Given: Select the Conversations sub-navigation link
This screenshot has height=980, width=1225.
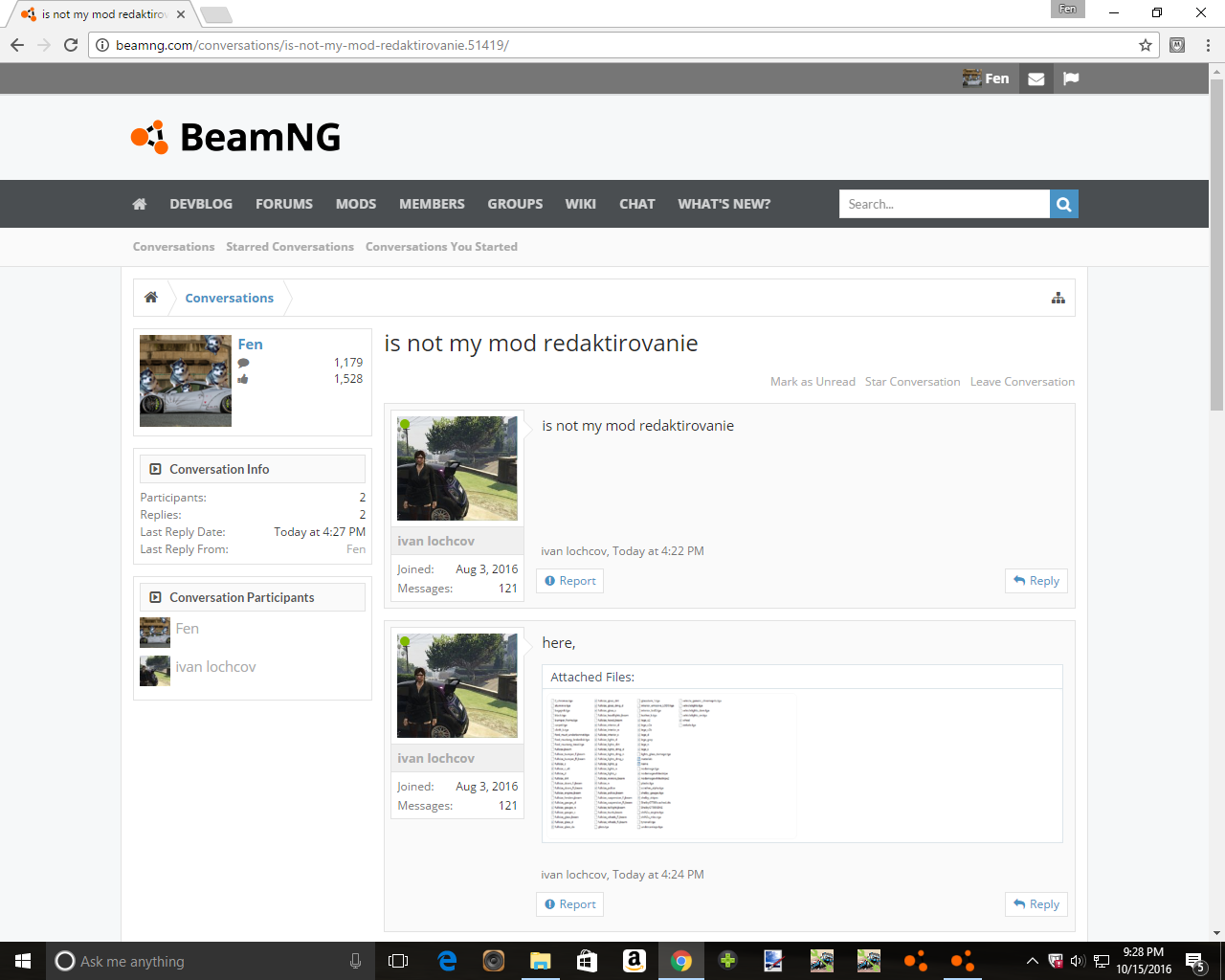Looking at the screenshot, I should (174, 247).
